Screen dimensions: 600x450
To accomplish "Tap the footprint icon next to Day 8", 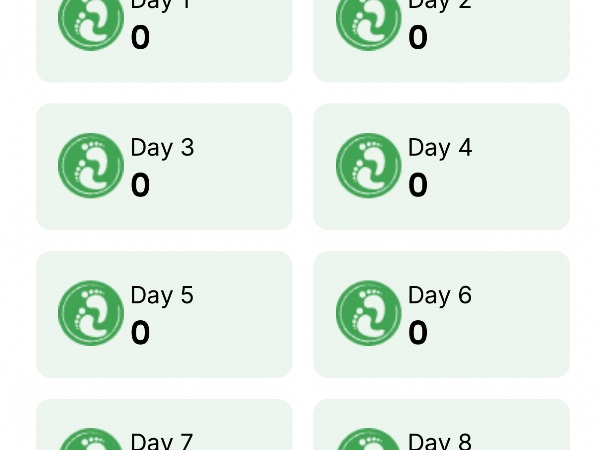I will [x=368, y=441].
